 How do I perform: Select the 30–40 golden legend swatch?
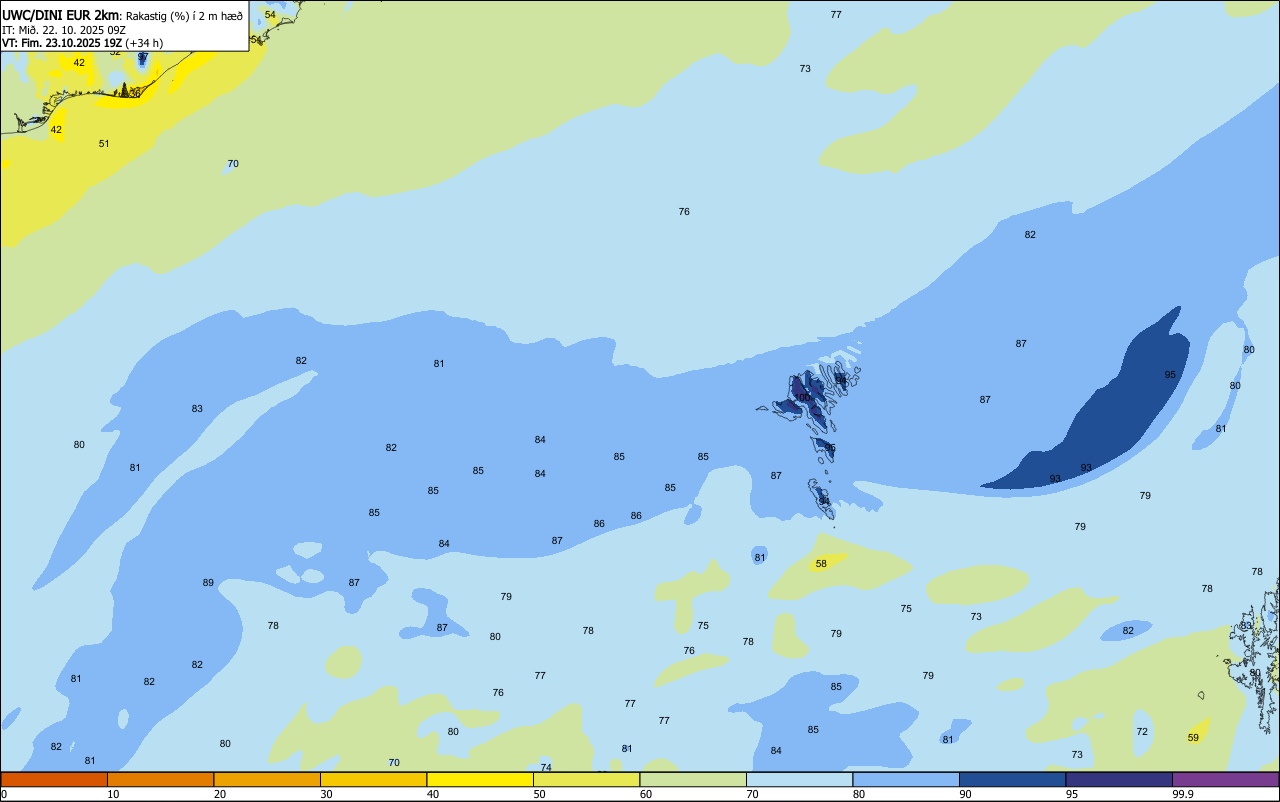click(x=373, y=779)
